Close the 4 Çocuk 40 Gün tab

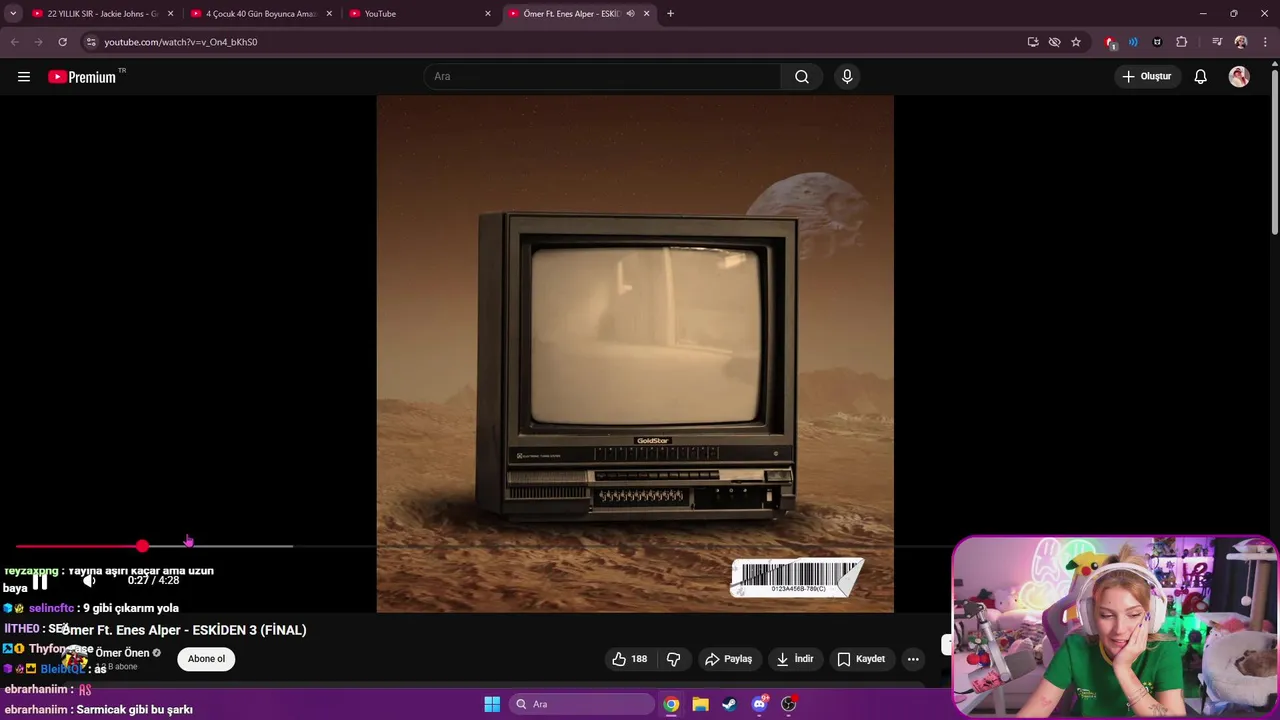(x=329, y=14)
